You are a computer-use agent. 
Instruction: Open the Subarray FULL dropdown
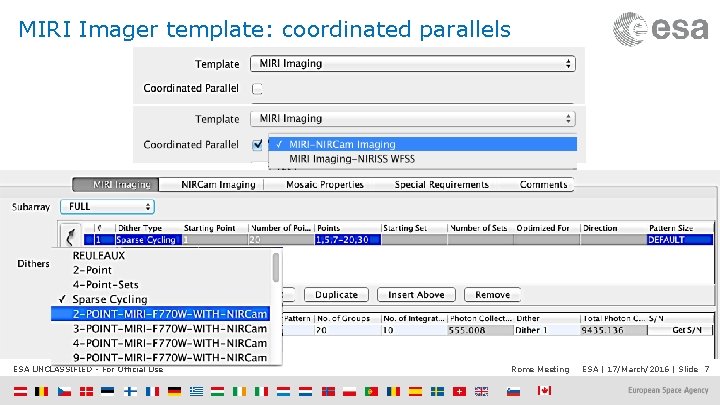pyautogui.click(x=107, y=207)
